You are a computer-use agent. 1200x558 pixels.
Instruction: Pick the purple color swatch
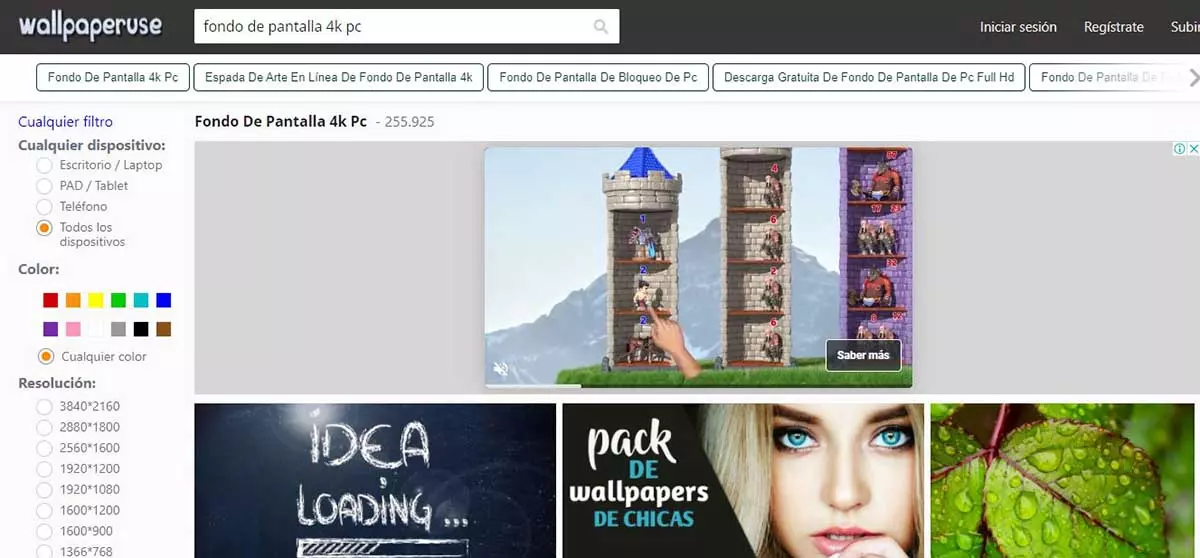click(50, 329)
